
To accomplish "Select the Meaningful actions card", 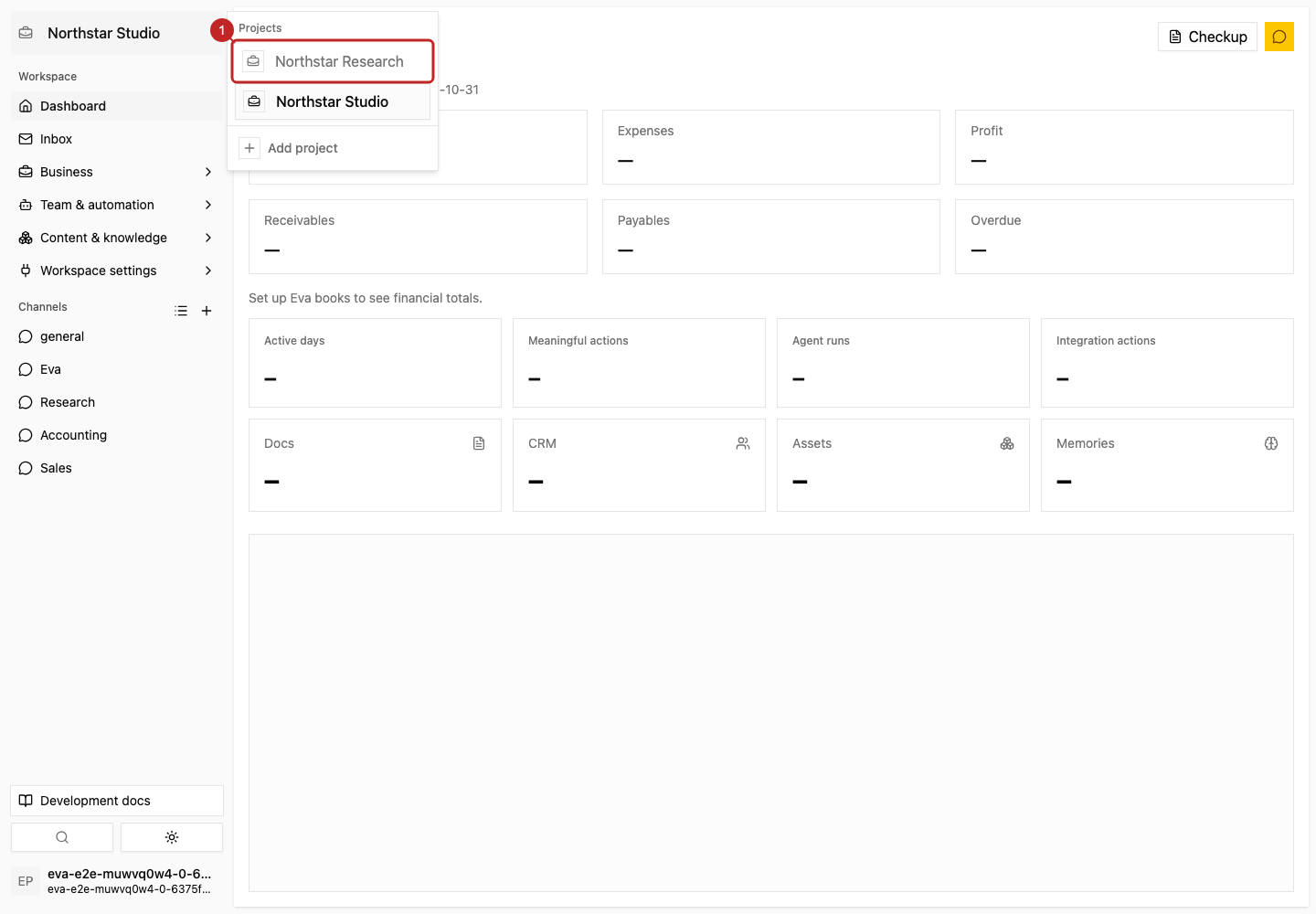I will point(639,363).
